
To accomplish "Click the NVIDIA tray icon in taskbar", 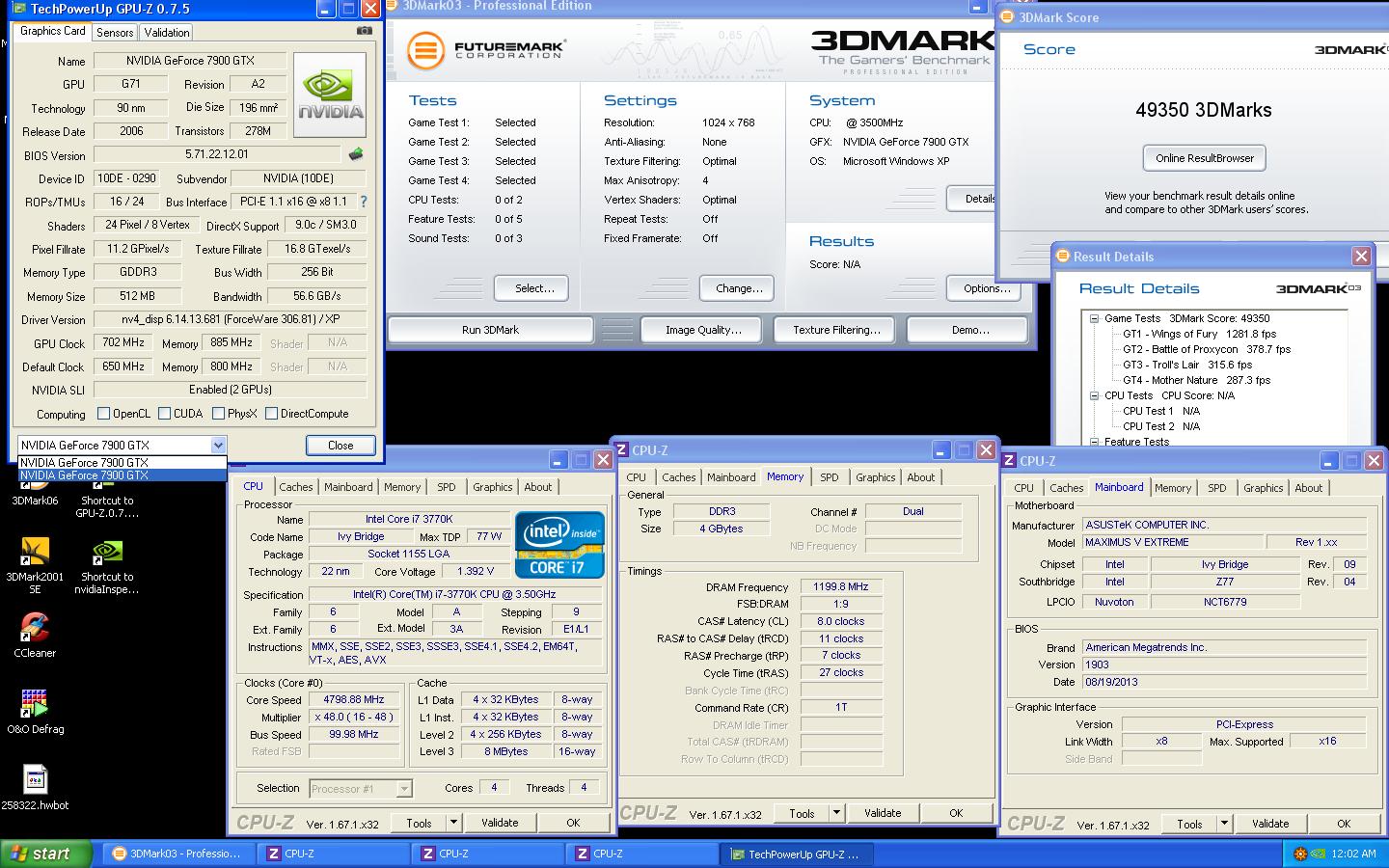I will pyautogui.click(x=1319, y=854).
